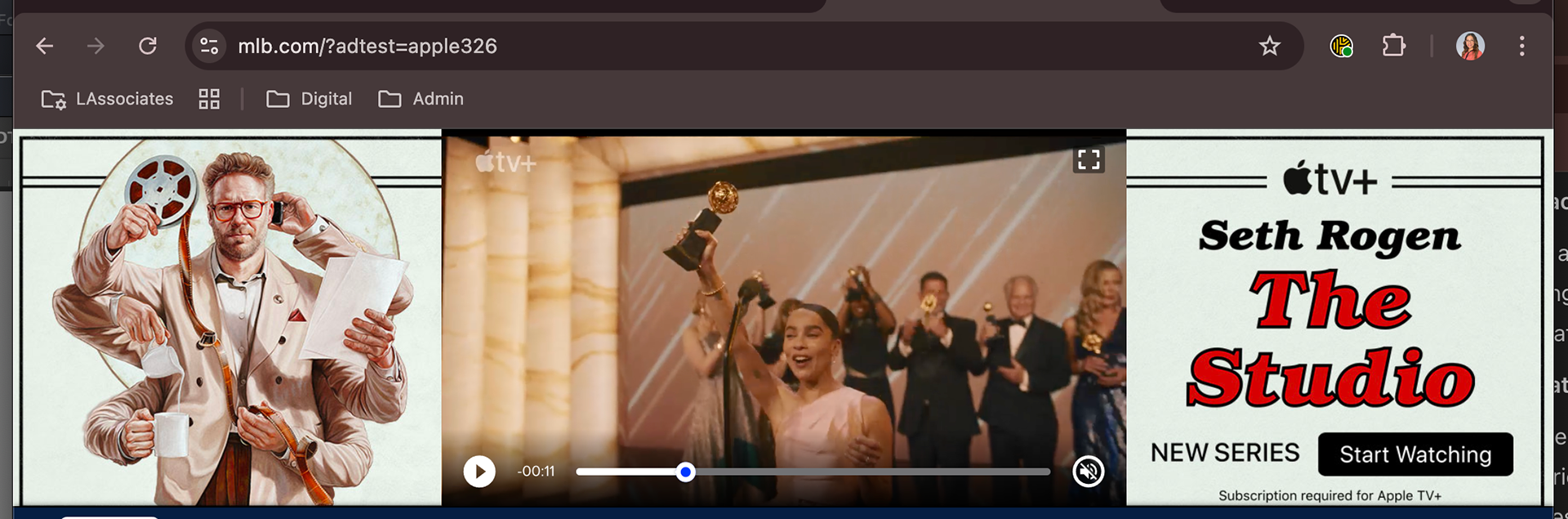The image size is (1568, 519).
Task: Bookmark this page with the star icon
Action: tap(1269, 47)
